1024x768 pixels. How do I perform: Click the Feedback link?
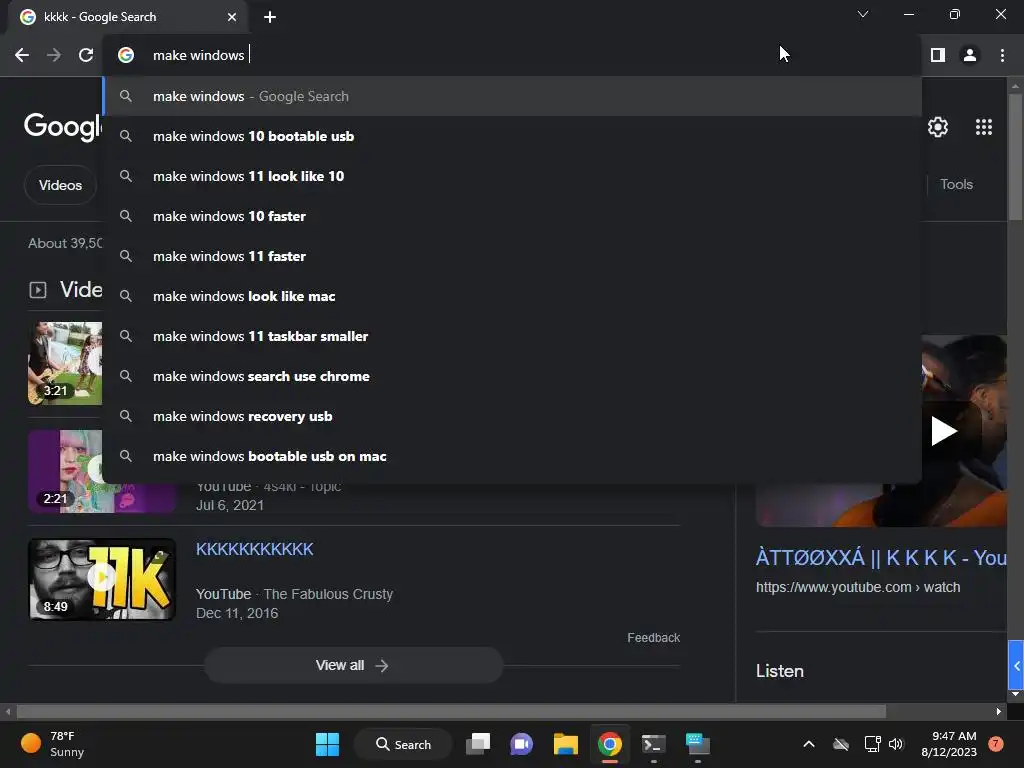pyautogui.click(x=654, y=638)
